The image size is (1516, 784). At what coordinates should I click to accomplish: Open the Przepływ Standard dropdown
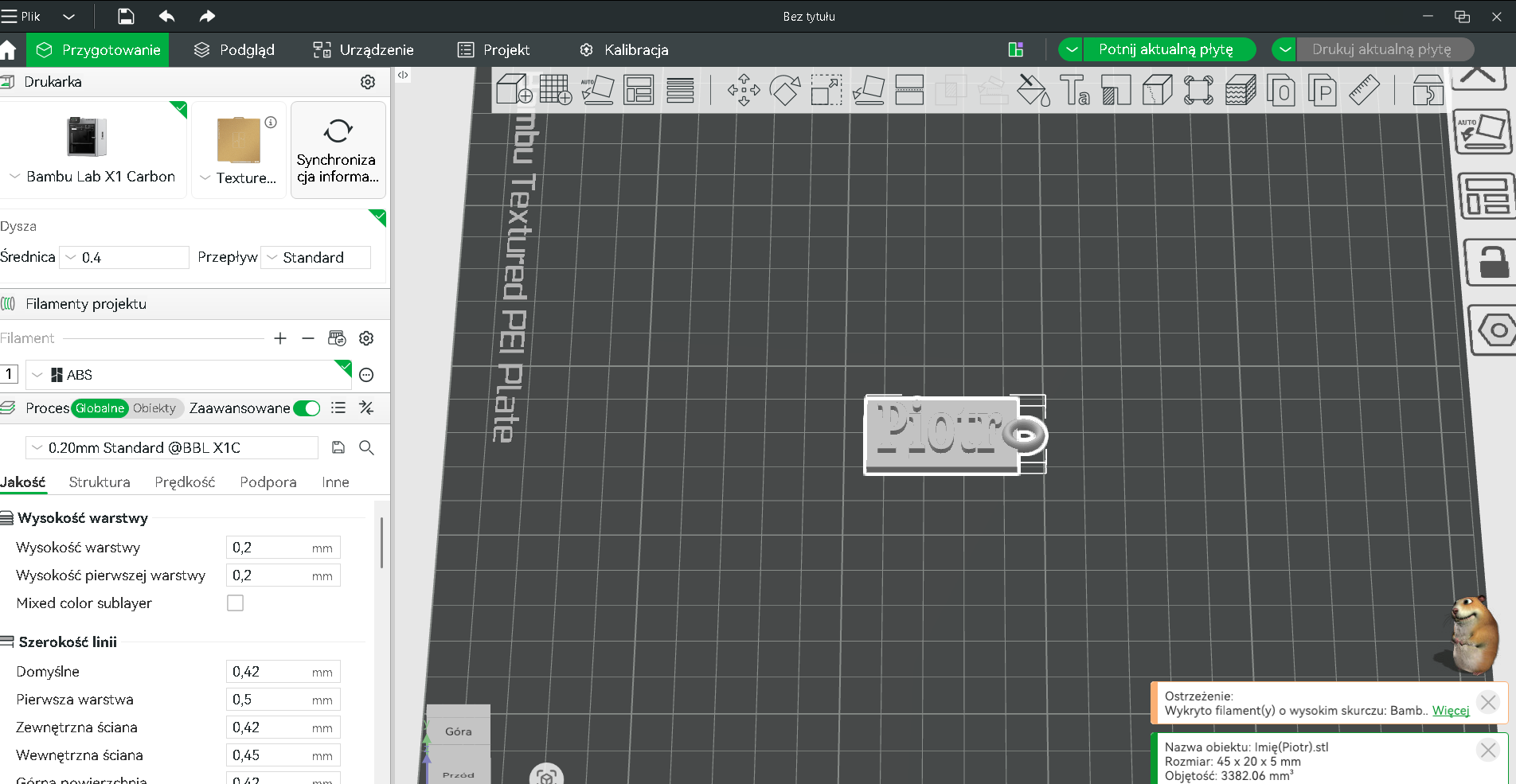pos(316,258)
